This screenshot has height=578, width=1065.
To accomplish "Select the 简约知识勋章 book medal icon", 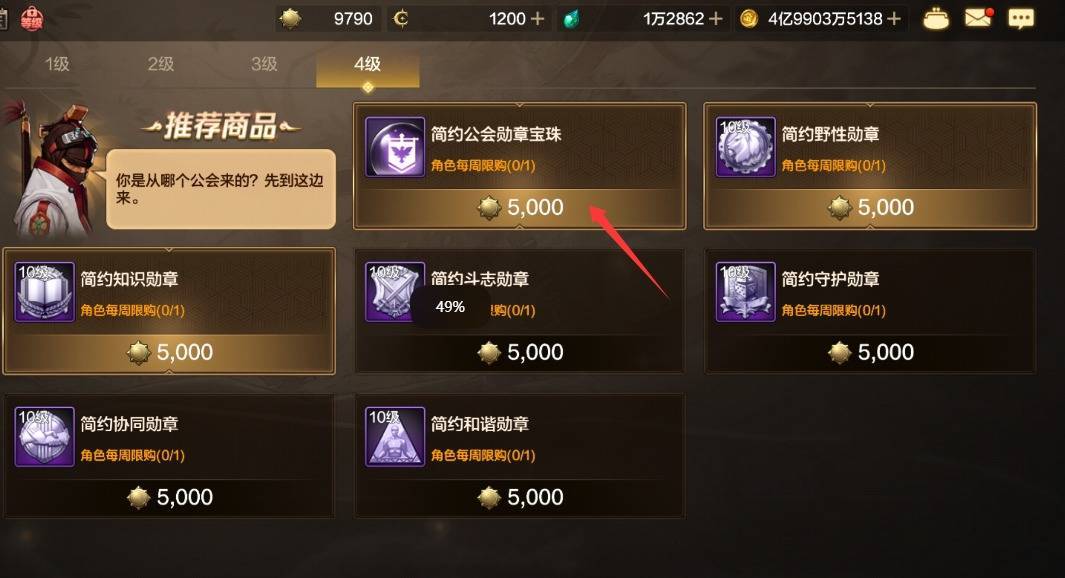I will pyautogui.click(x=44, y=292).
